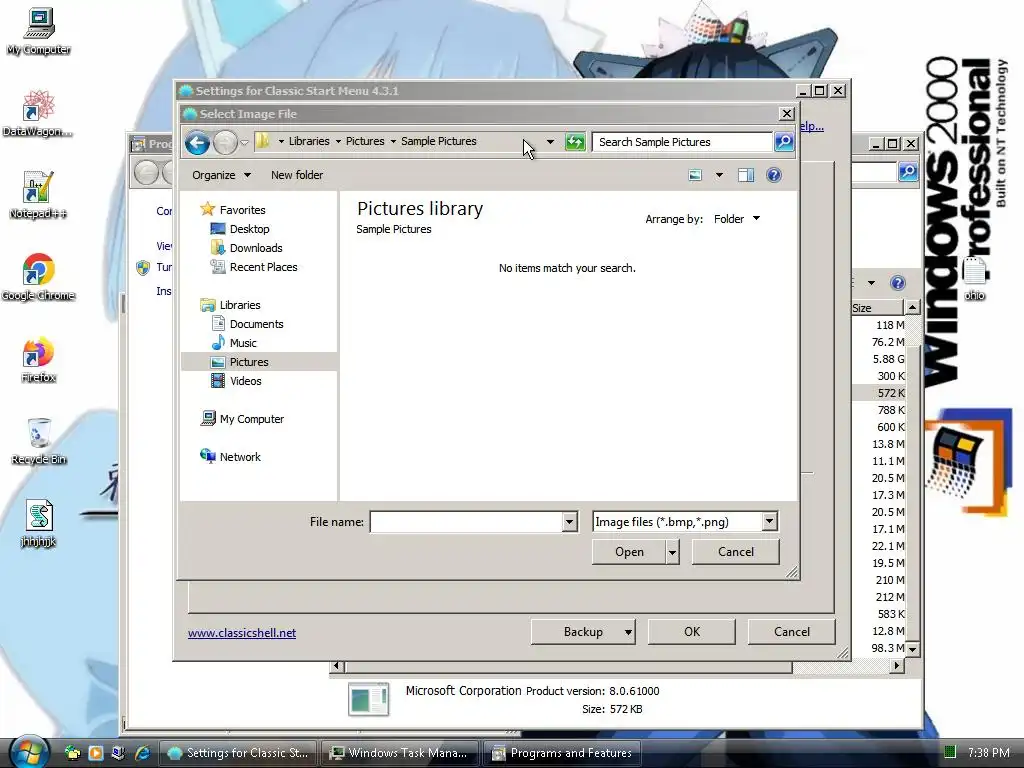Click the scroll down arrow of programs list

point(912,649)
